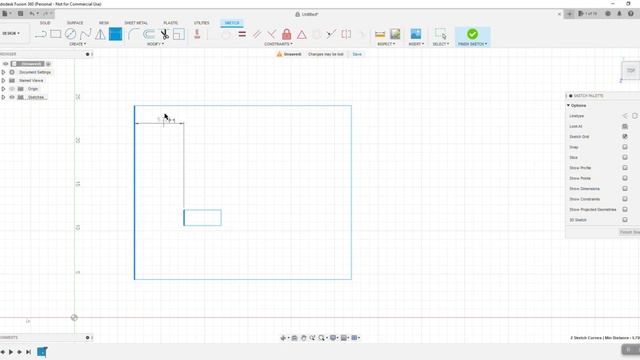
Task: Click the Save disk icon
Action: [20, 13]
